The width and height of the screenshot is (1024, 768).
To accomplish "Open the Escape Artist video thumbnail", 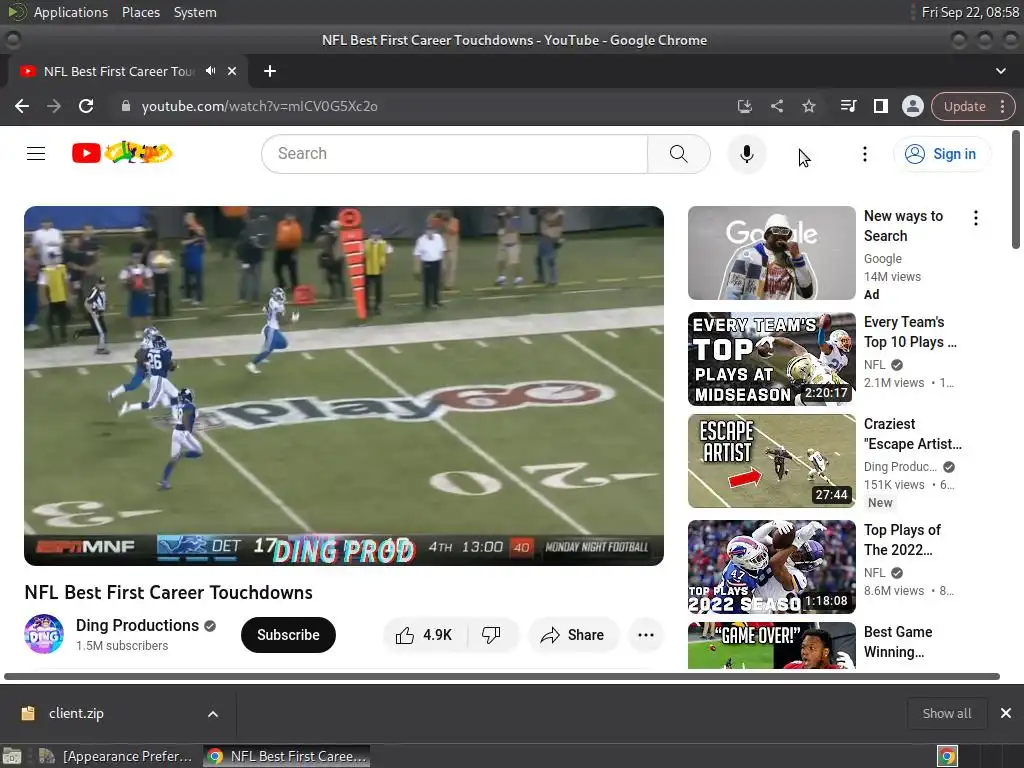I will click(x=771, y=461).
